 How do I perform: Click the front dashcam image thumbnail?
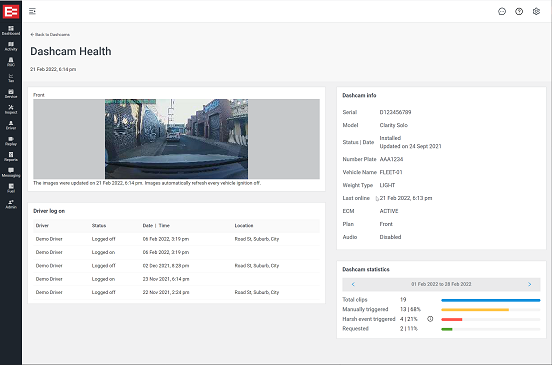pyautogui.click(x=176, y=139)
